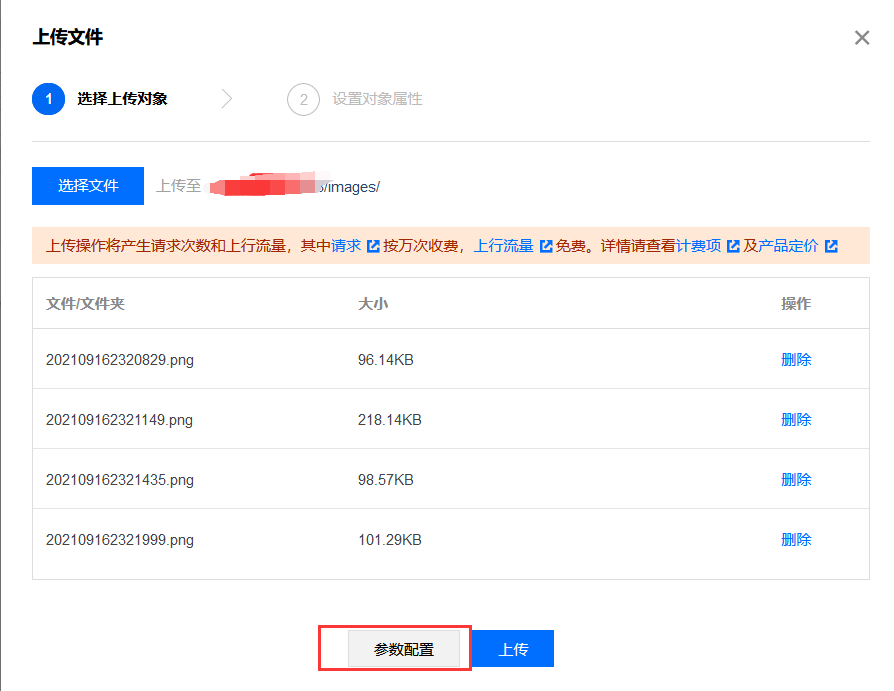894x691 pixels.
Task: Delete file 202109162320829.png
Action: point(796,360)
